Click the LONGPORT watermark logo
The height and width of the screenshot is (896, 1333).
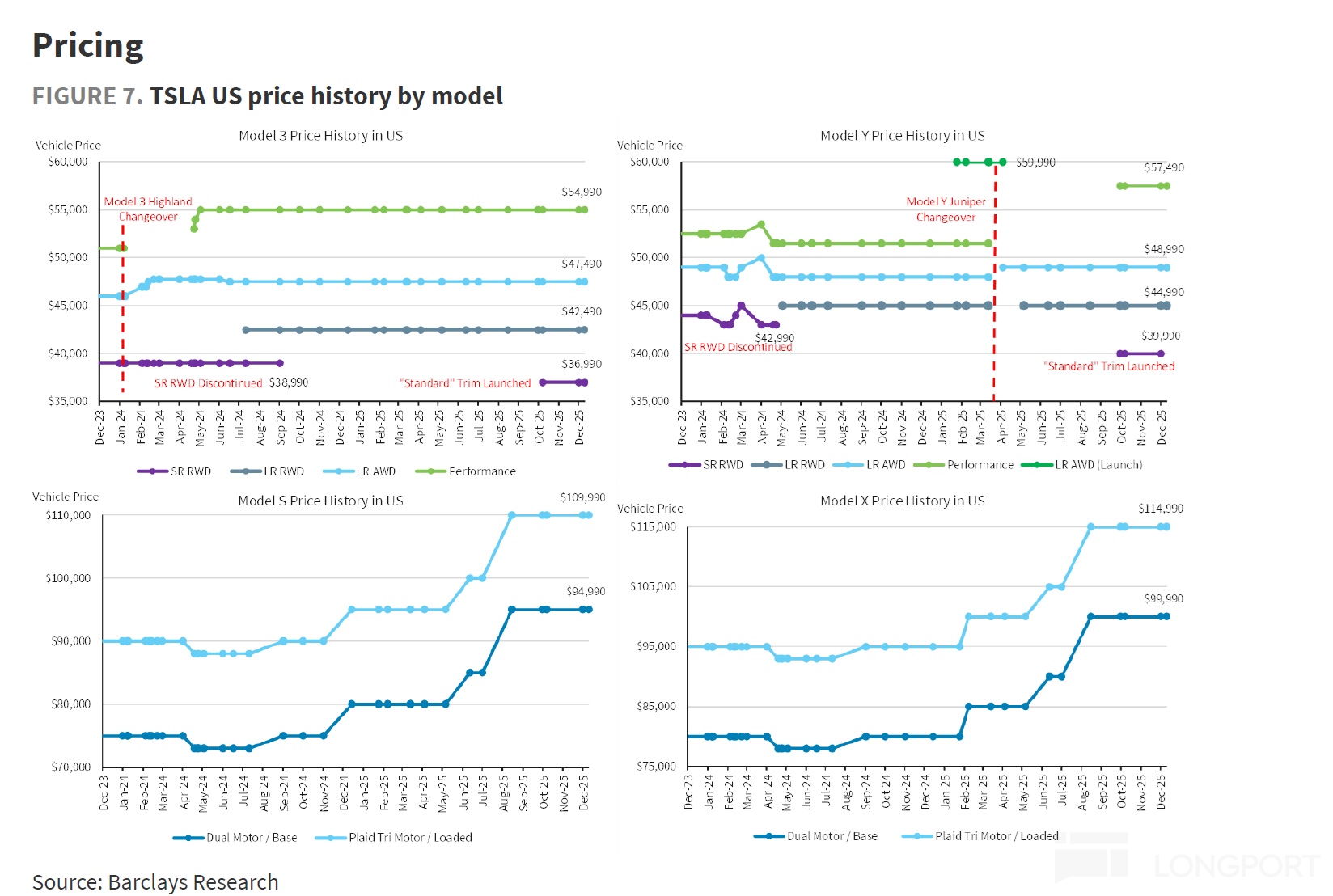coord(1187,864)
